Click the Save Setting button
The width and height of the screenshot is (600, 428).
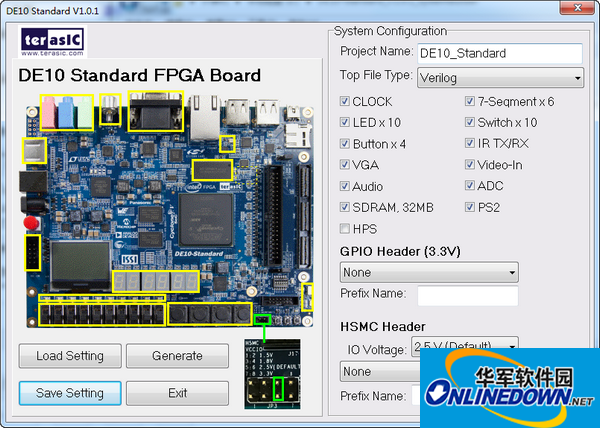coord(70,393)
